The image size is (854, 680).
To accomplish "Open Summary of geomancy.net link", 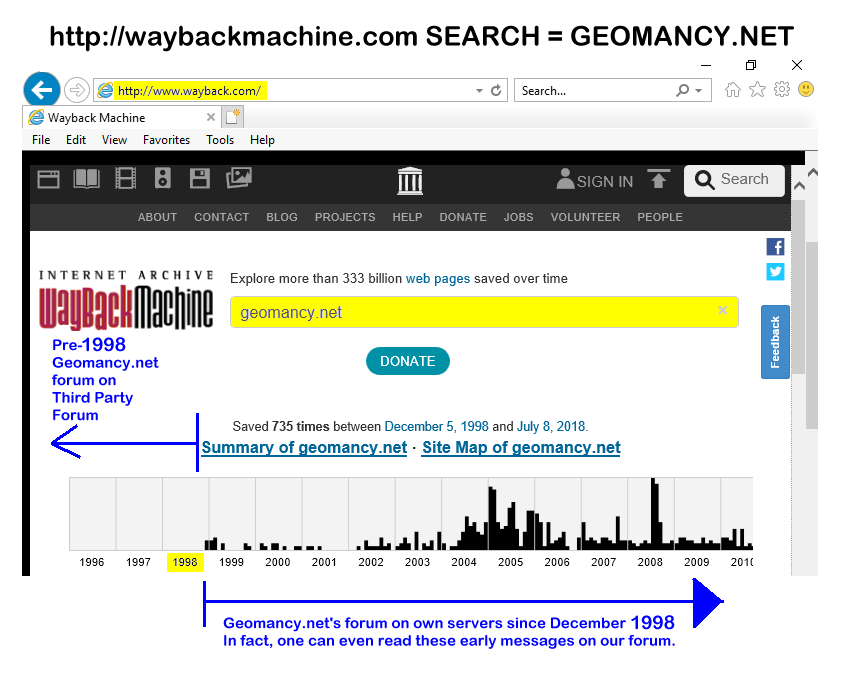I will coord(304,448).
